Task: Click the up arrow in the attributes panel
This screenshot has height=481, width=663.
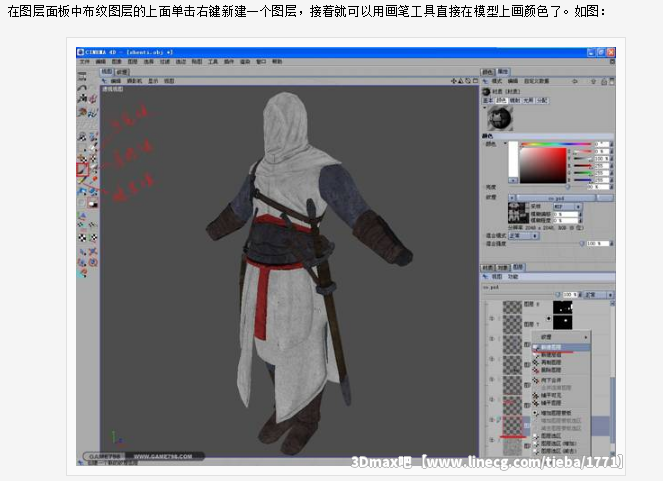Action: 594,81
